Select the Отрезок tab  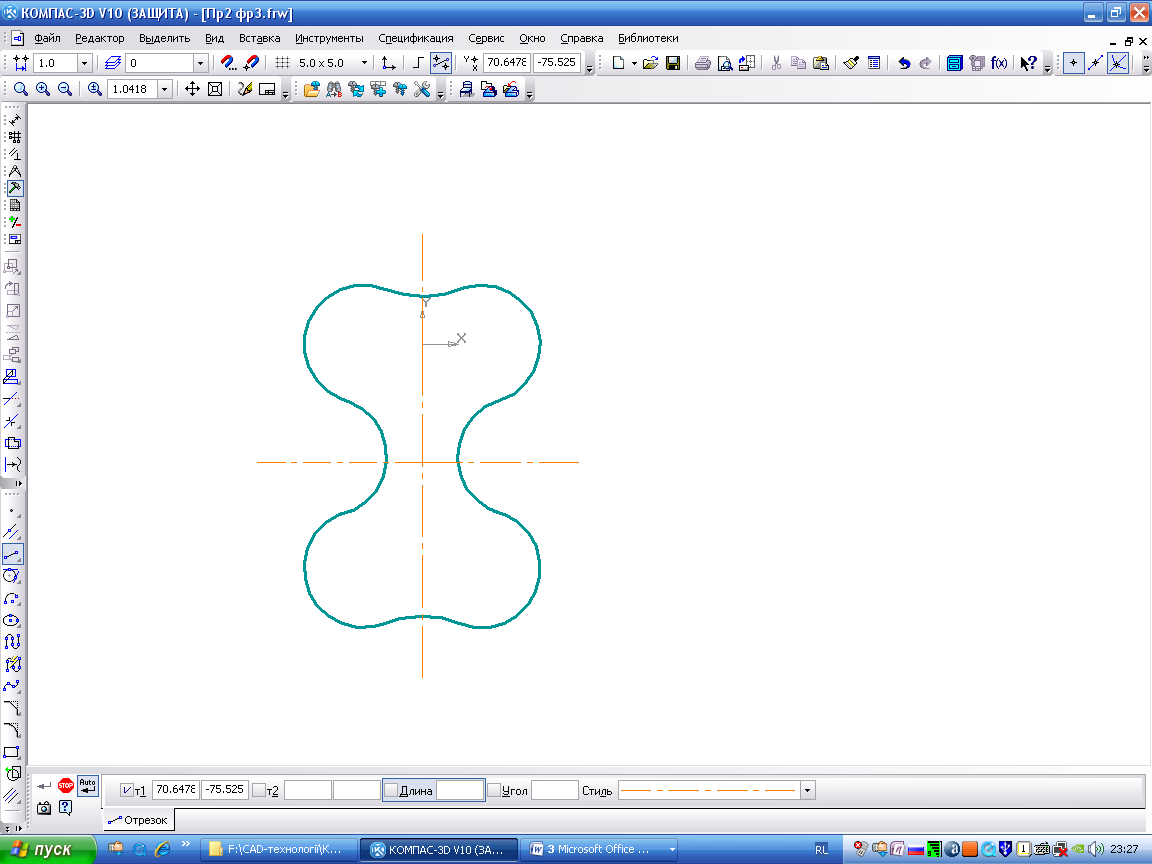click(138, 820)
